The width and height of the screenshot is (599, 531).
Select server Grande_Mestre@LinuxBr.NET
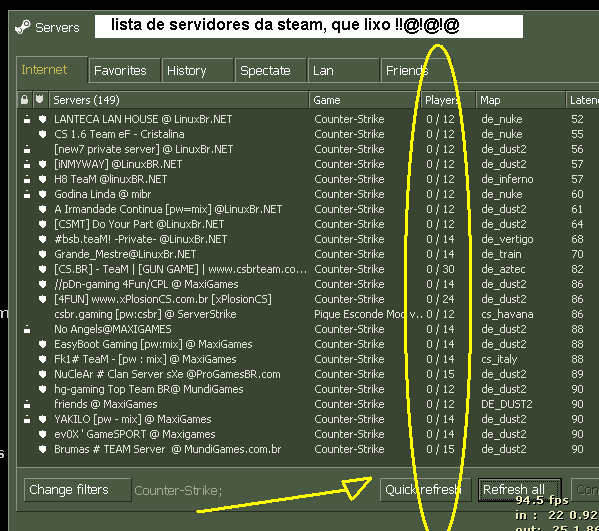125,254
